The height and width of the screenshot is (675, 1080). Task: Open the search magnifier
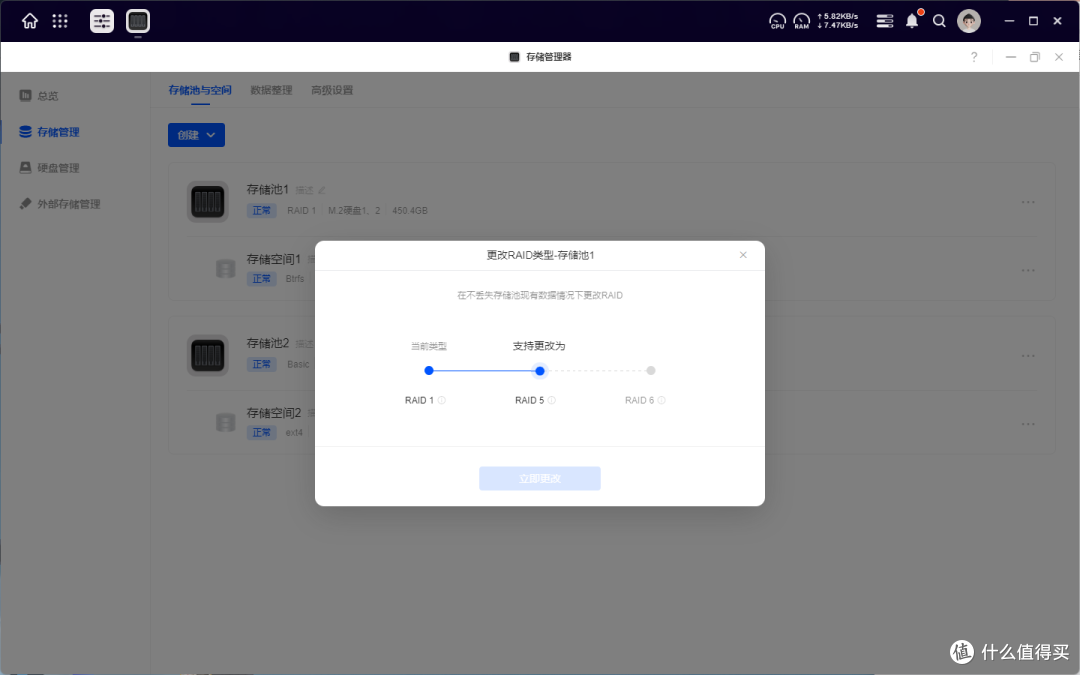(939, 21)
